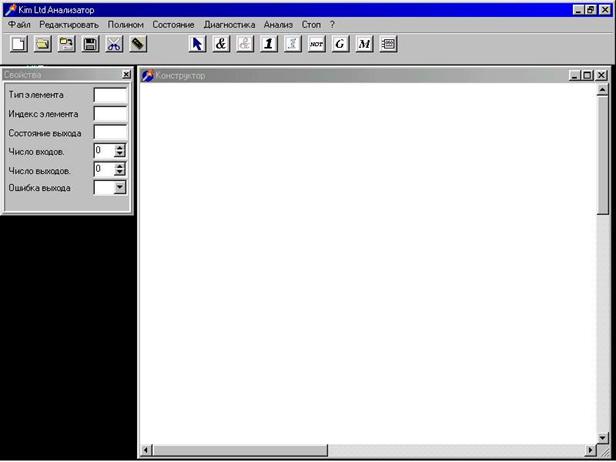Screen dimensions: 616x462
Task: Click the Cut scissors icon
Action: coord(114,44)
